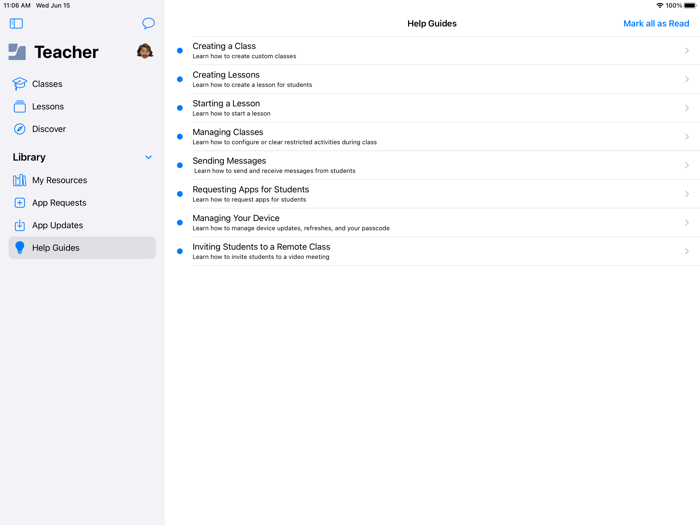Click the Teacher app title text
This screenshot has width=700, height=525.
[67, 52]
